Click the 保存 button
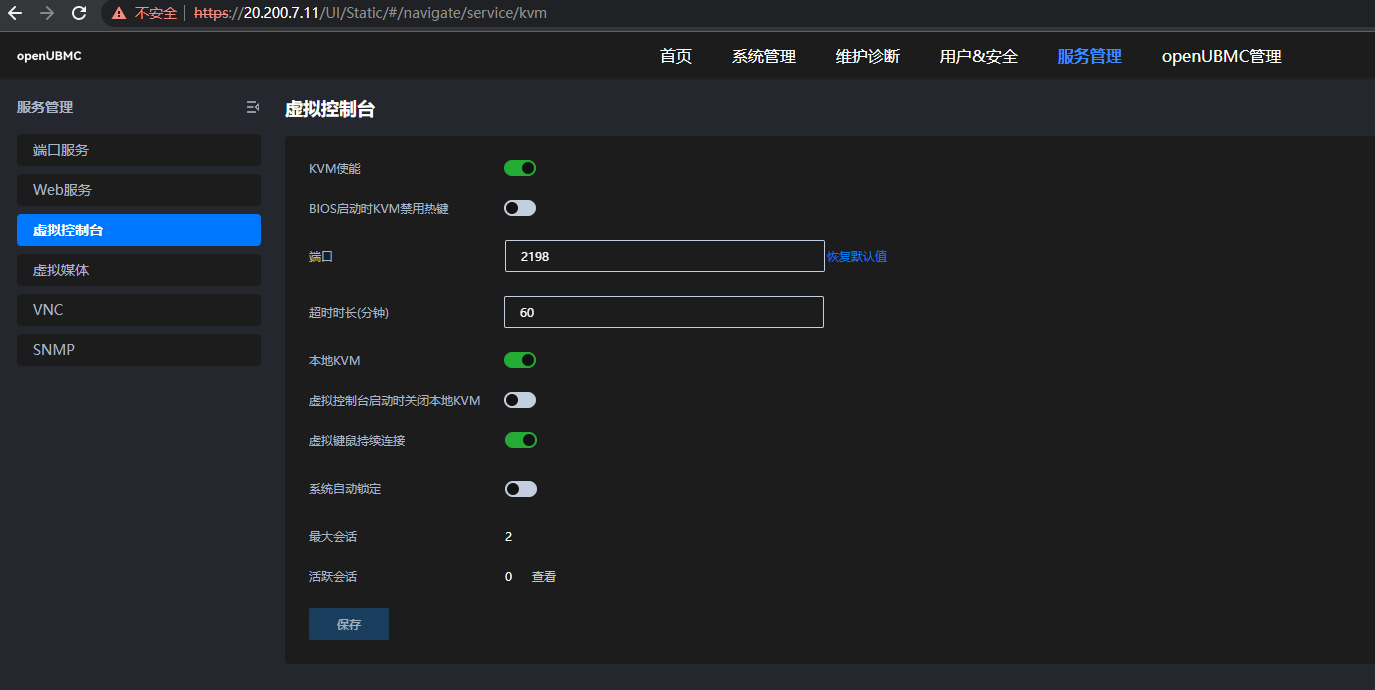 tap(349, 624)
